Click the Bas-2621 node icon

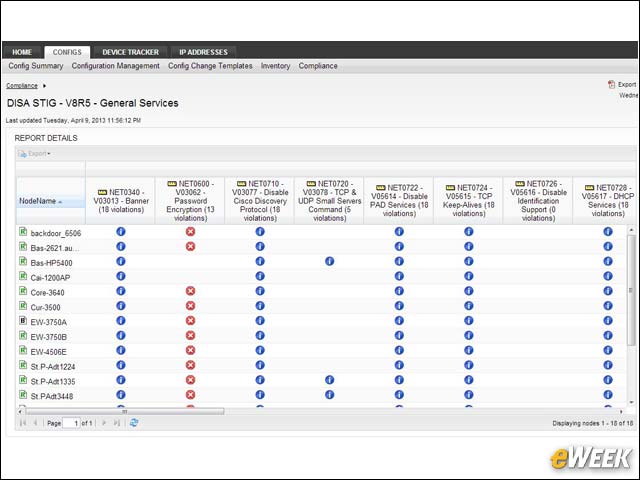coord(23,247)
